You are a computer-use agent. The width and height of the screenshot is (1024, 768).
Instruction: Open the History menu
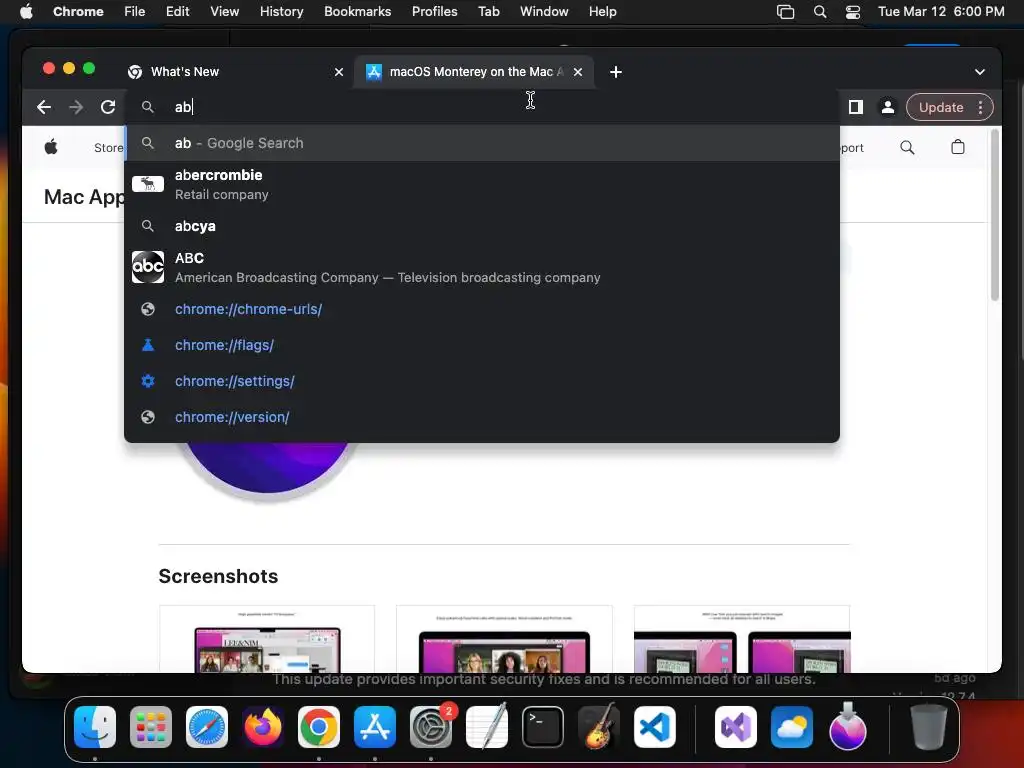[x=281, y=11]
